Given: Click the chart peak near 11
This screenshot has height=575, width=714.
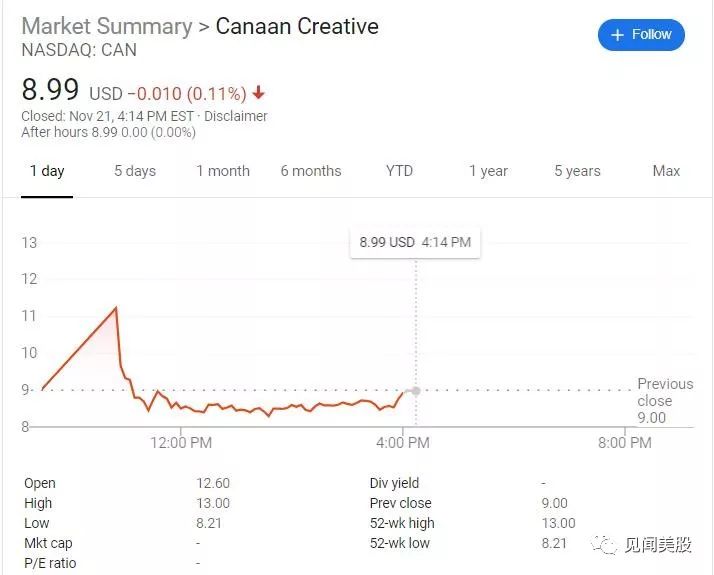Looking at the screenshot, I should pyautogui.click(x=116, y=308).
